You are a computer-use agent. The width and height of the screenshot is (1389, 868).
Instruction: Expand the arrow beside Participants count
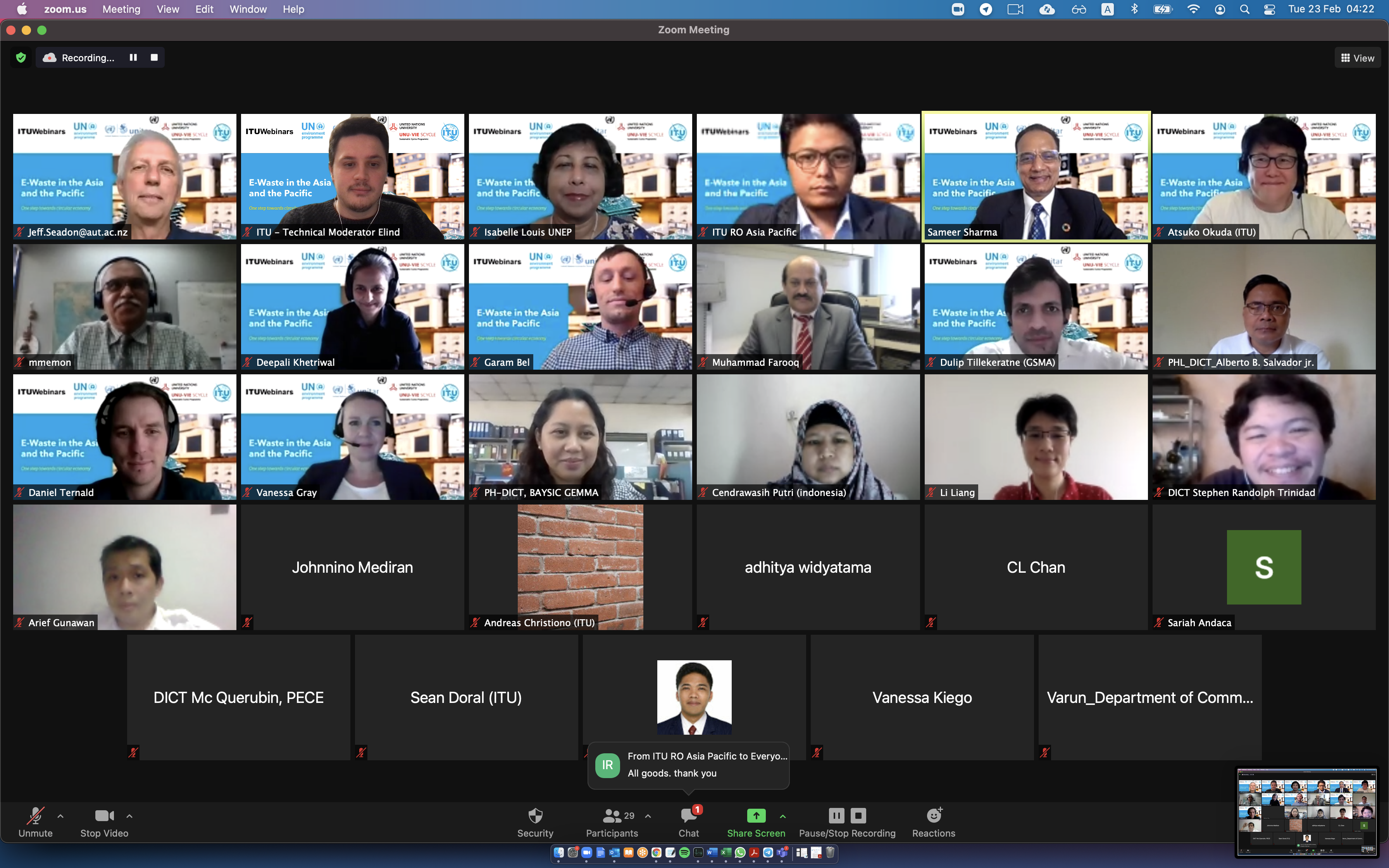(x=648, y=816)
